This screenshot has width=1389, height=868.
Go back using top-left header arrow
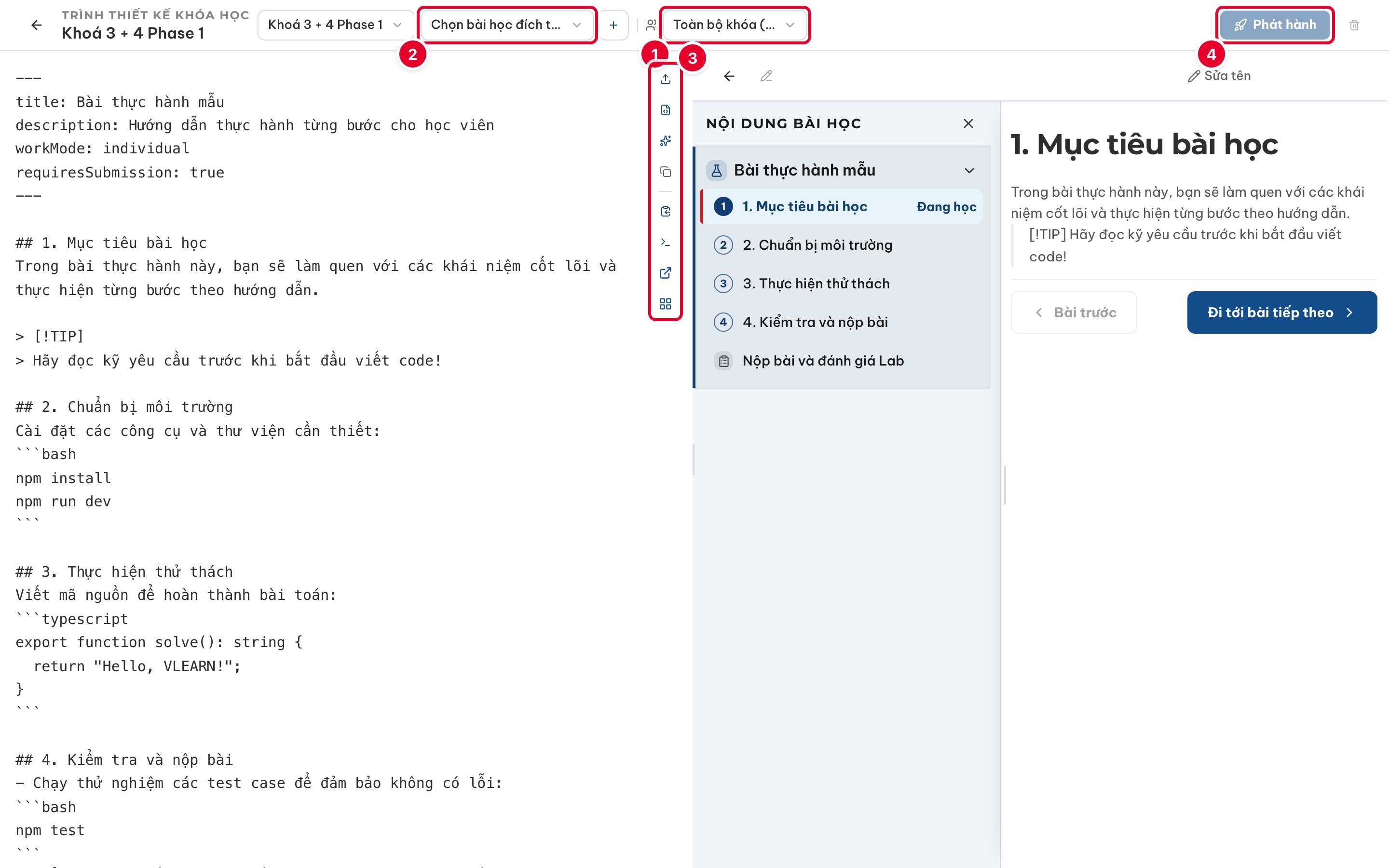[x=36, y=25]
